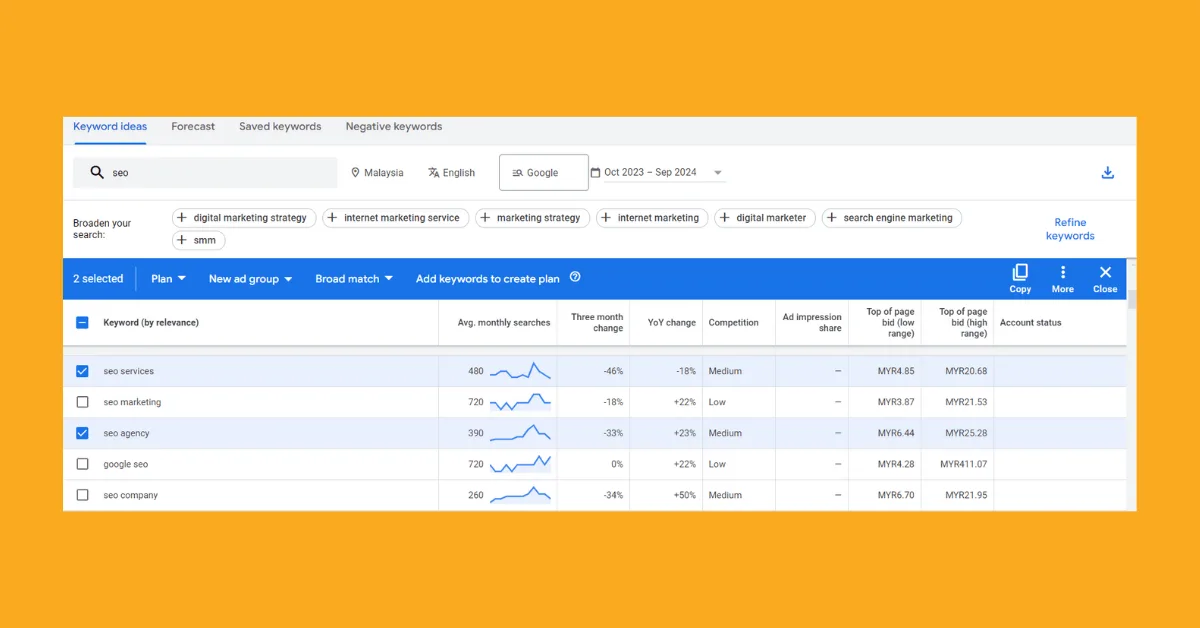Check the 'google seo' row checkbox

point(82,464)
